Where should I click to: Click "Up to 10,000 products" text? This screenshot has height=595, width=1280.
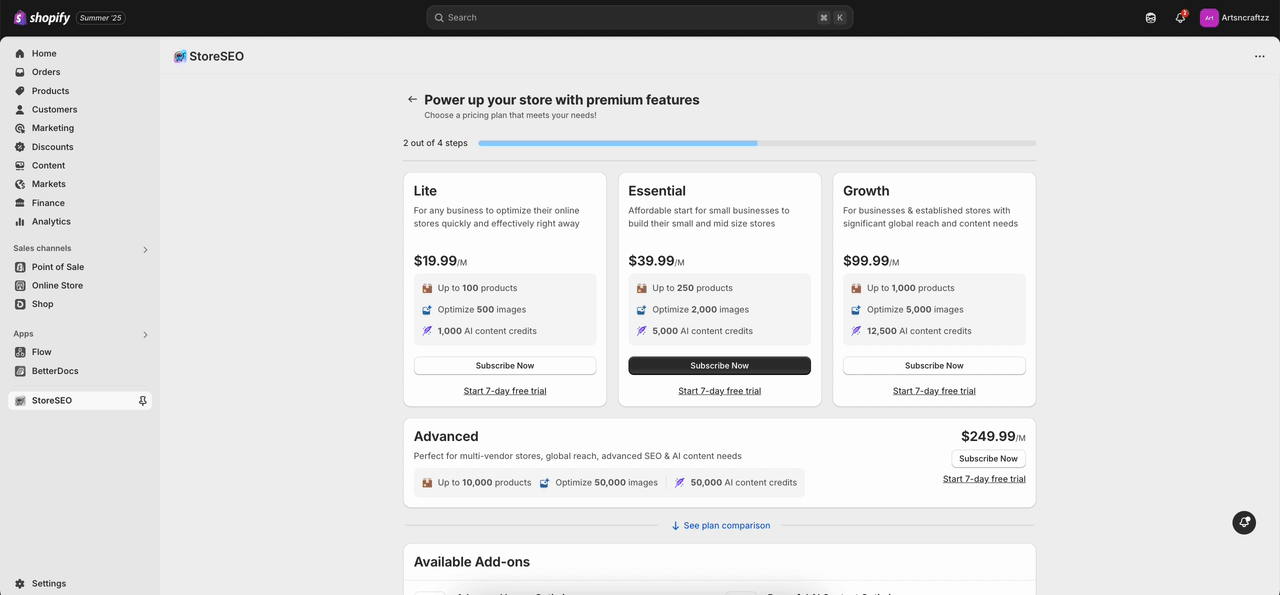(x=484, y=483)
